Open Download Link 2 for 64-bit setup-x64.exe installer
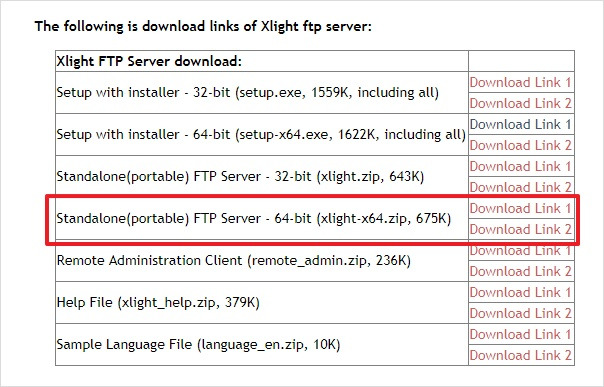Screen dimensions: 604x387 [x=520, y=145]
